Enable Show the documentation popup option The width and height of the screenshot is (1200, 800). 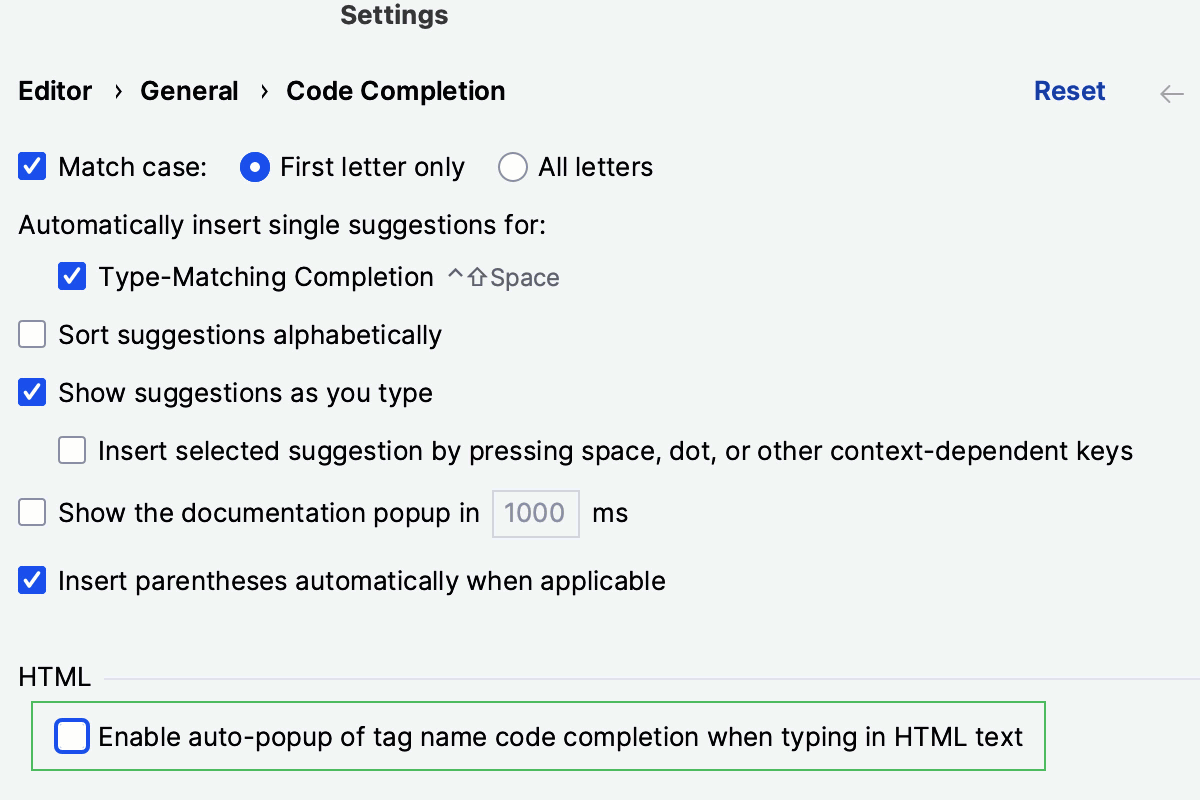click(31, 512)
